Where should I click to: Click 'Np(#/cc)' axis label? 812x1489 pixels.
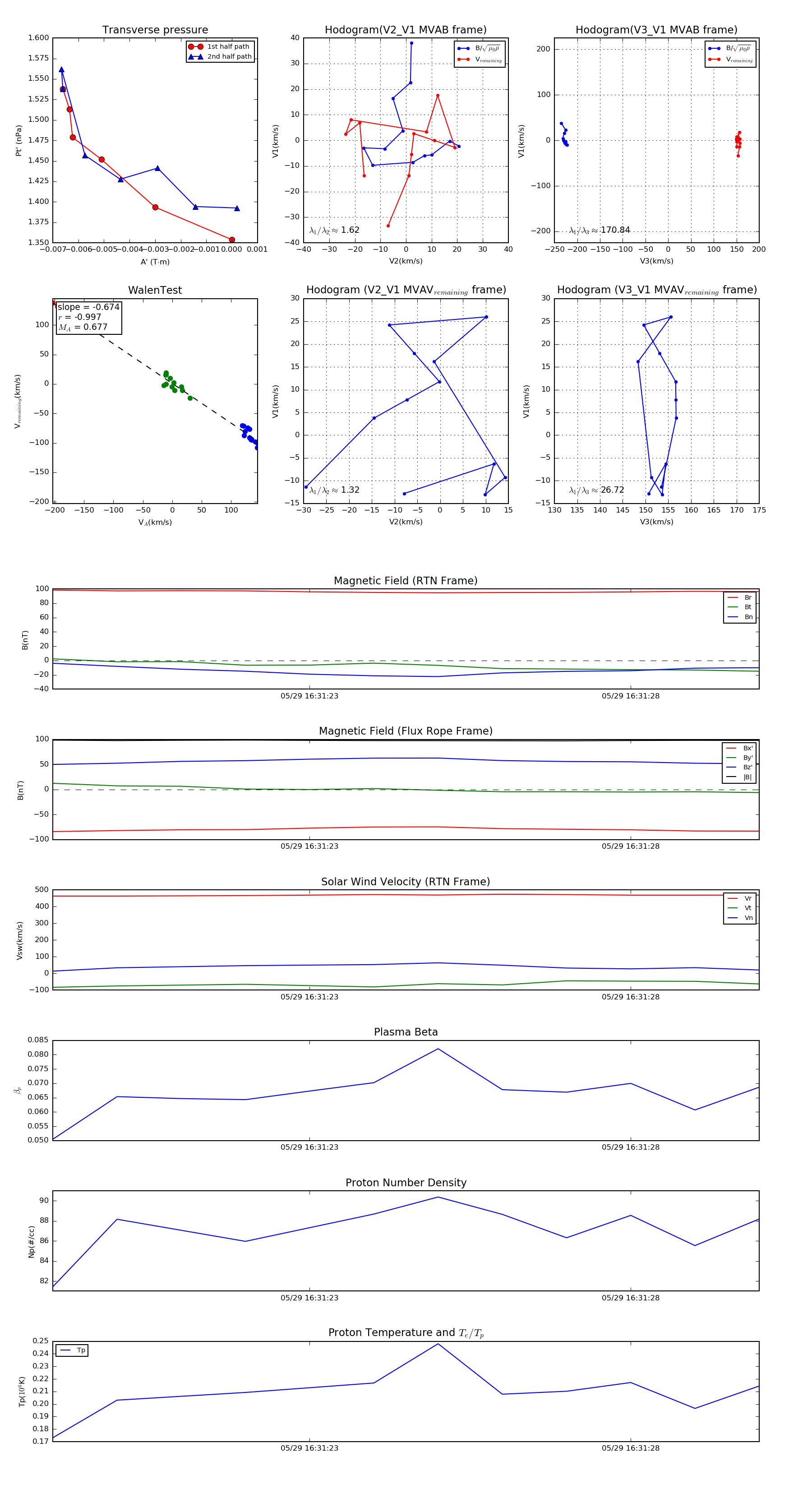point(31,1242)
